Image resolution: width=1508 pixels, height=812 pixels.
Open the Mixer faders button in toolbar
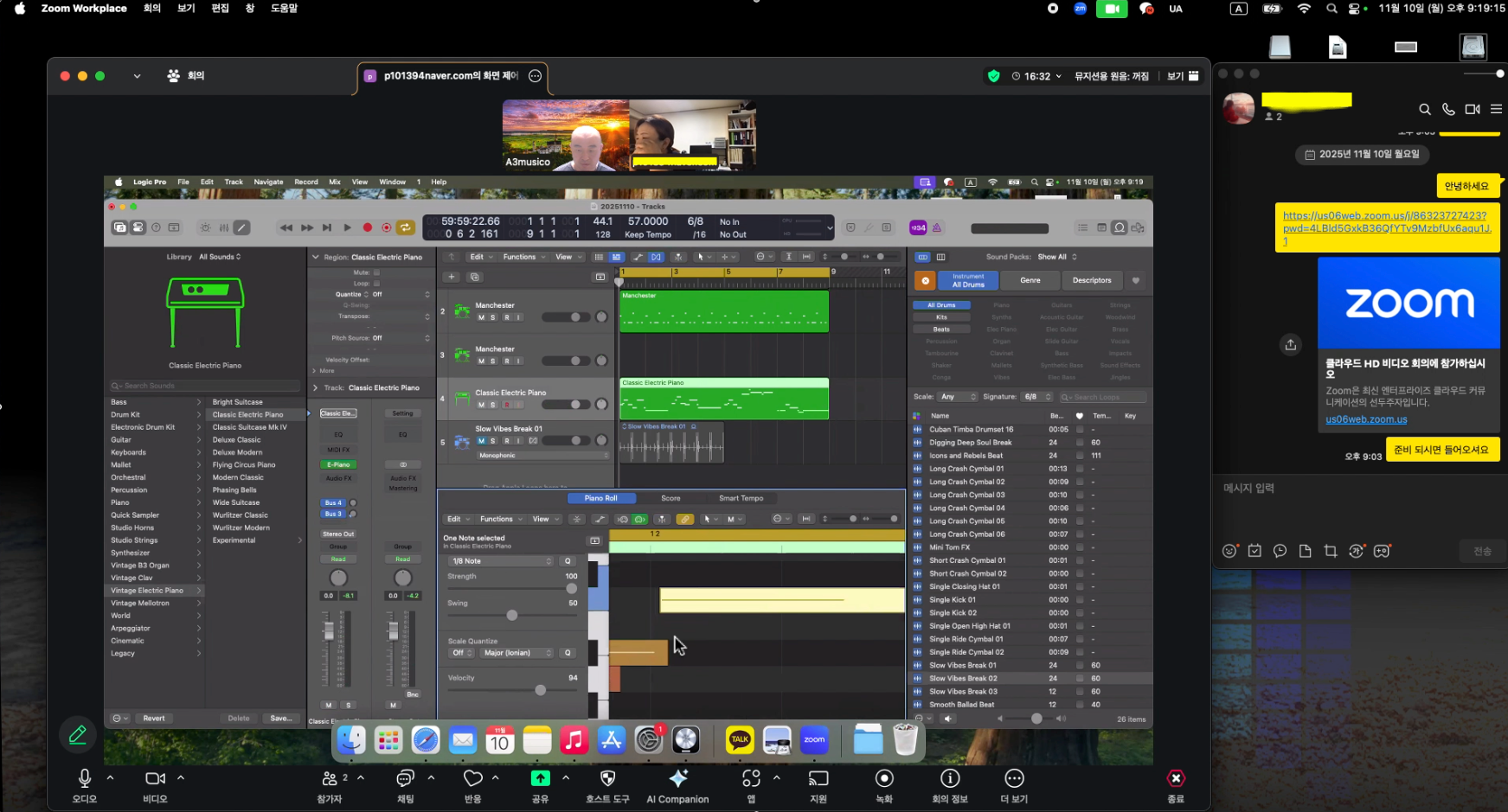224,227
